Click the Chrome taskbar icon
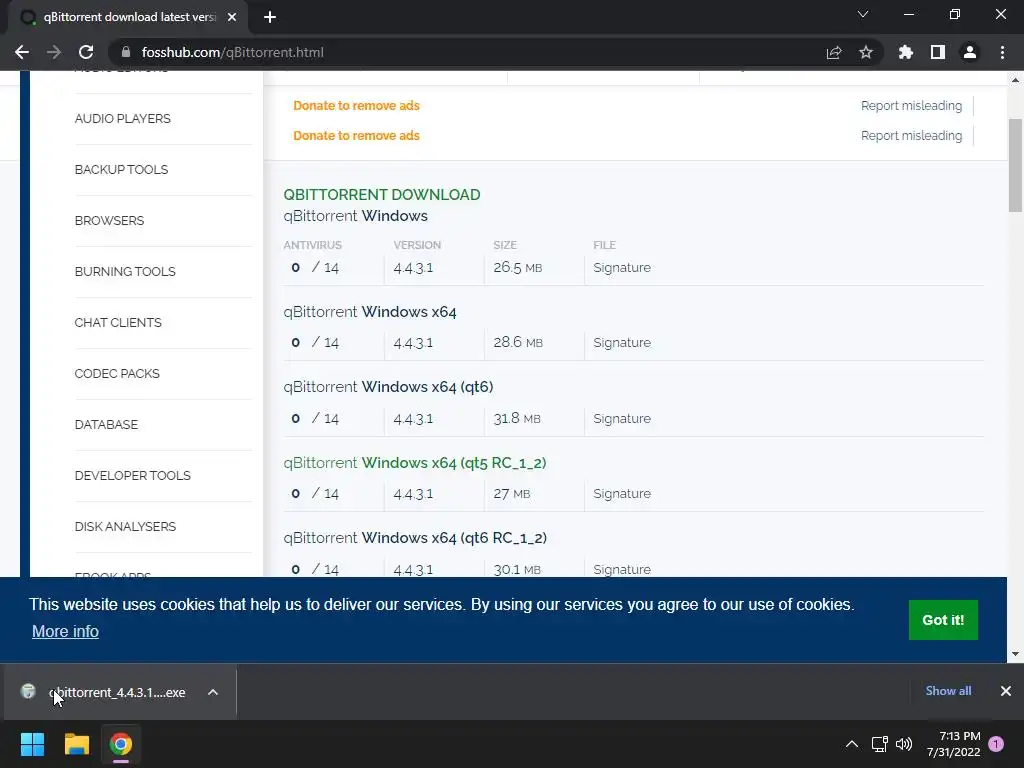Image resolution: width=1024 pixels, height=768 pixels. coord(121,744)
